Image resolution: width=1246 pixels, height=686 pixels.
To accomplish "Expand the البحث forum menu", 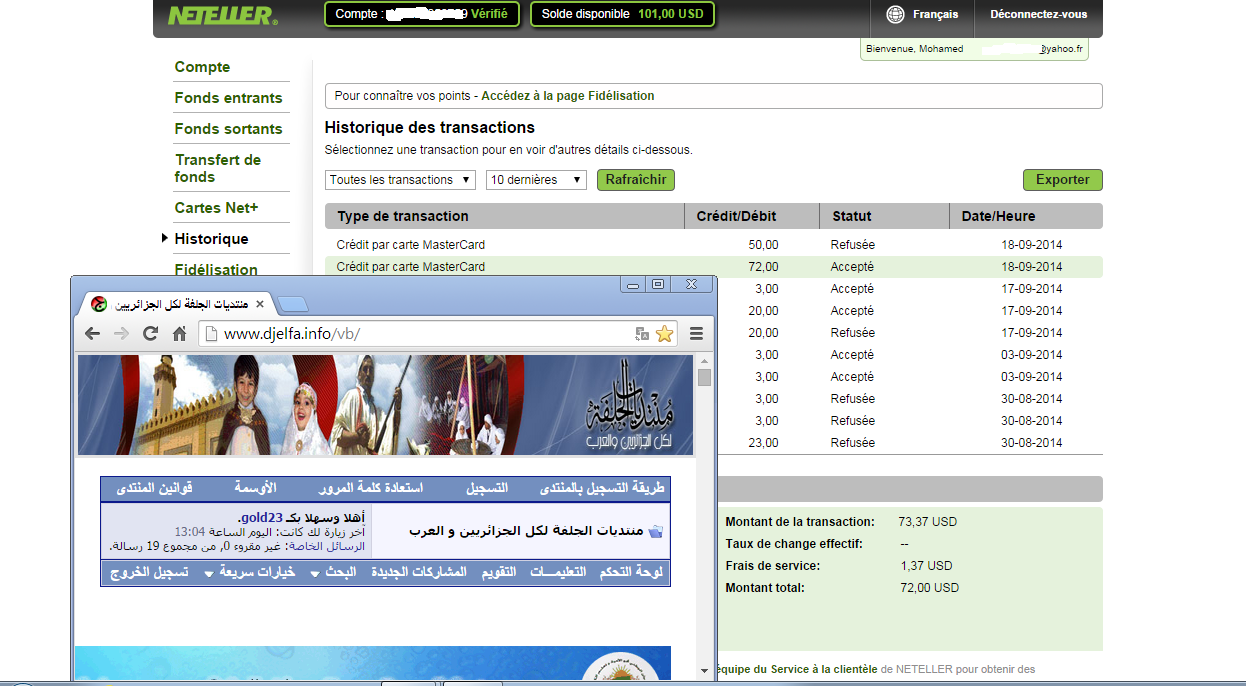I will coord(333,573).
